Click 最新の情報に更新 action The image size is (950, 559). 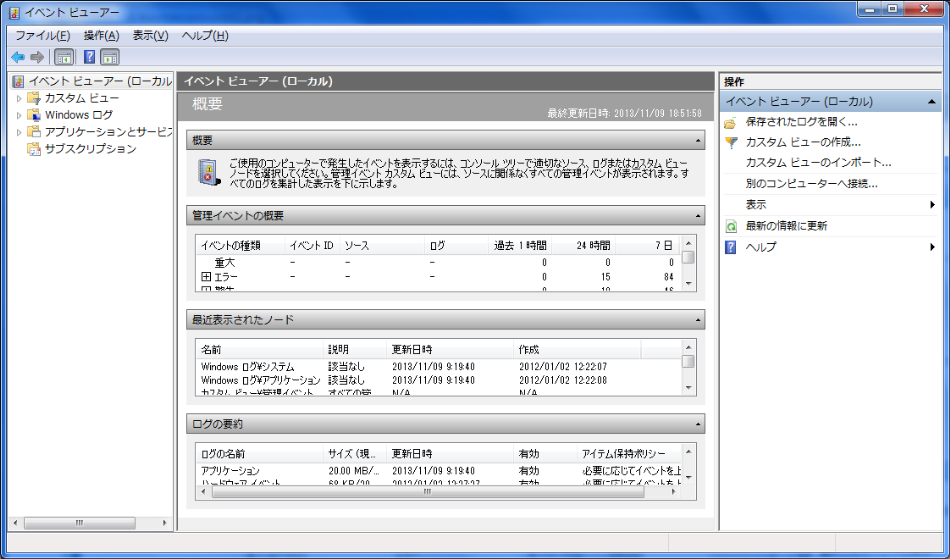[x=786, y=226]
